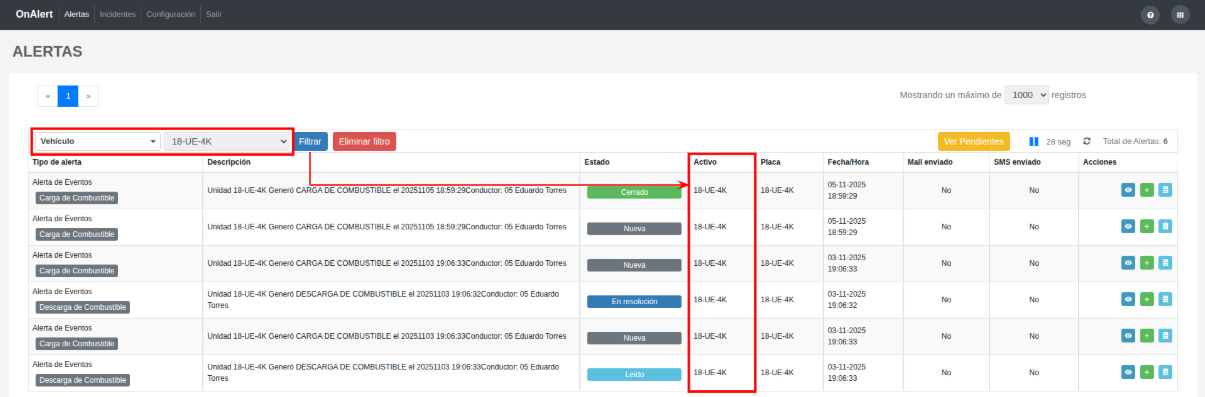Viewport: 1205px width, 397px height.
Task: Click the light-blue Leído status badge
Action: coord(634,374)
